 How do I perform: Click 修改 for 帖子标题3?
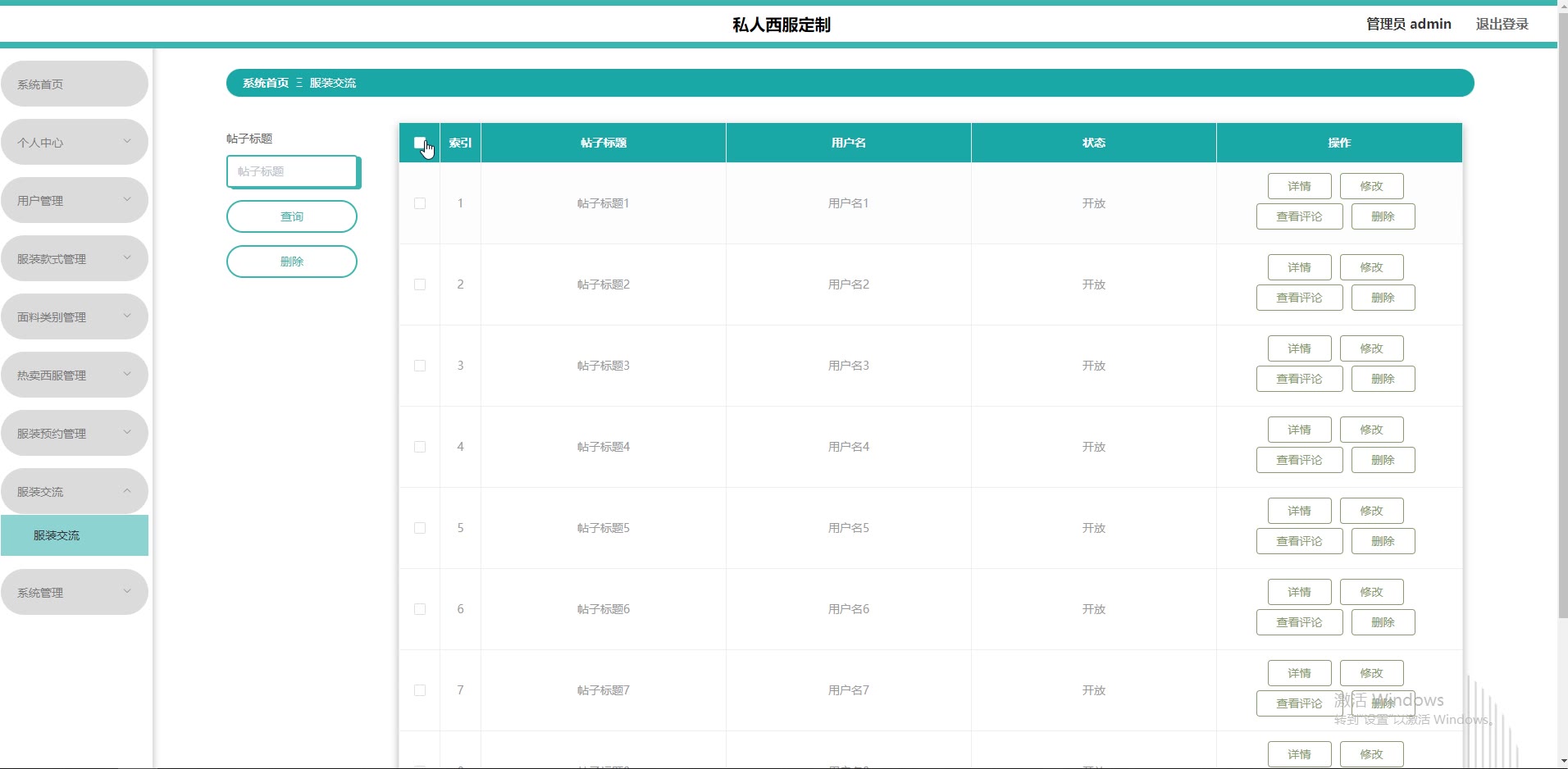[x=1372, y=348]
